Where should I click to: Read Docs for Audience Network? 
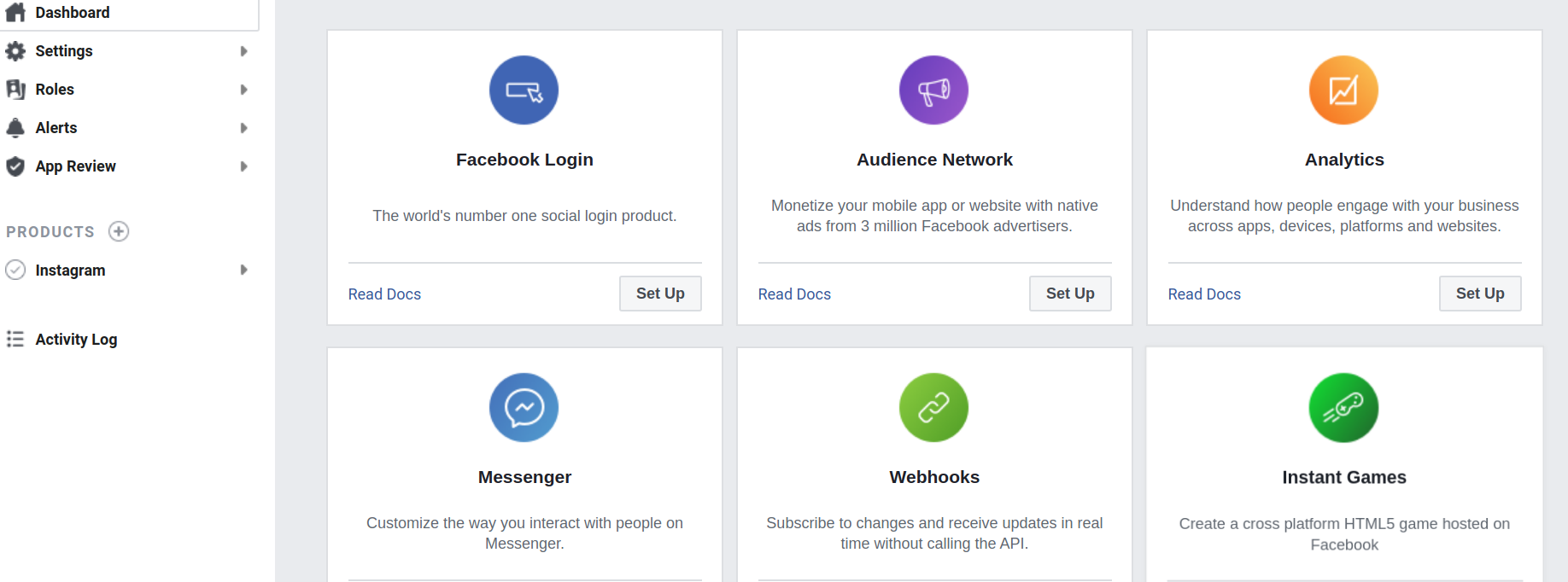pyautogui.click(x=794, y=294)
